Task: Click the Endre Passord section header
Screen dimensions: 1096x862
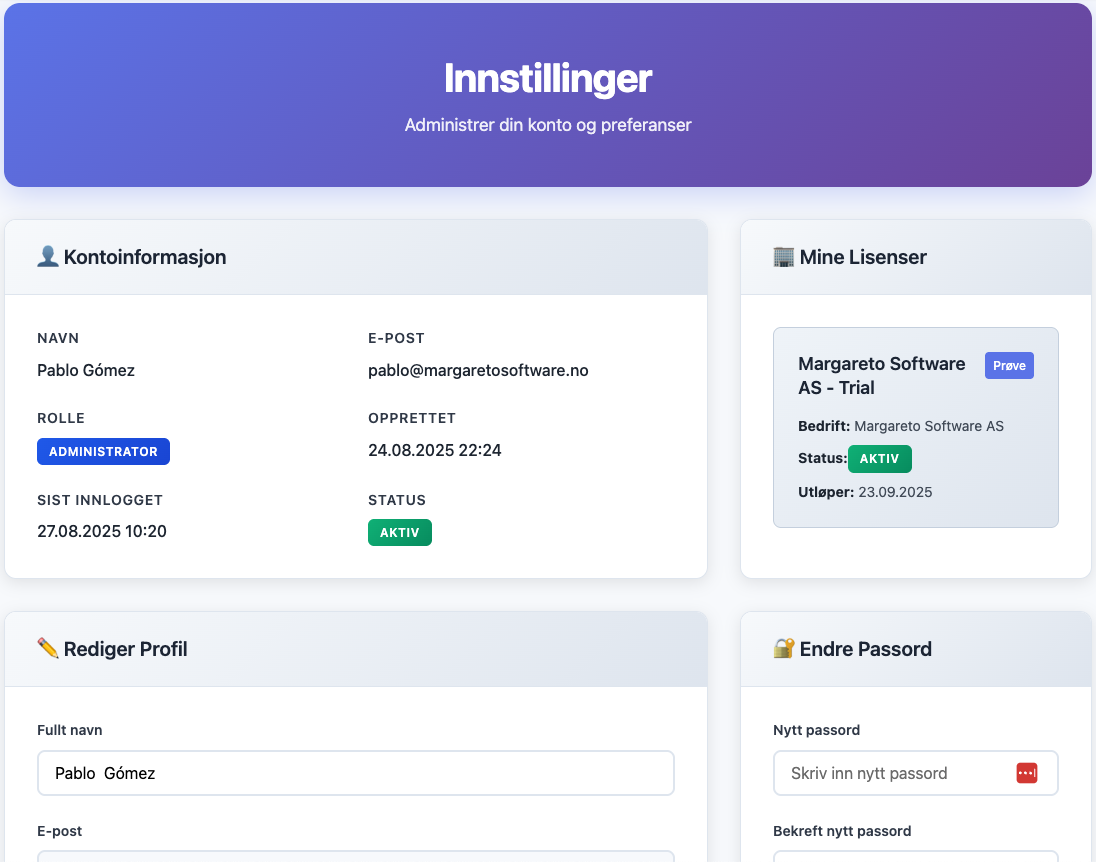Action: [866, 649]
